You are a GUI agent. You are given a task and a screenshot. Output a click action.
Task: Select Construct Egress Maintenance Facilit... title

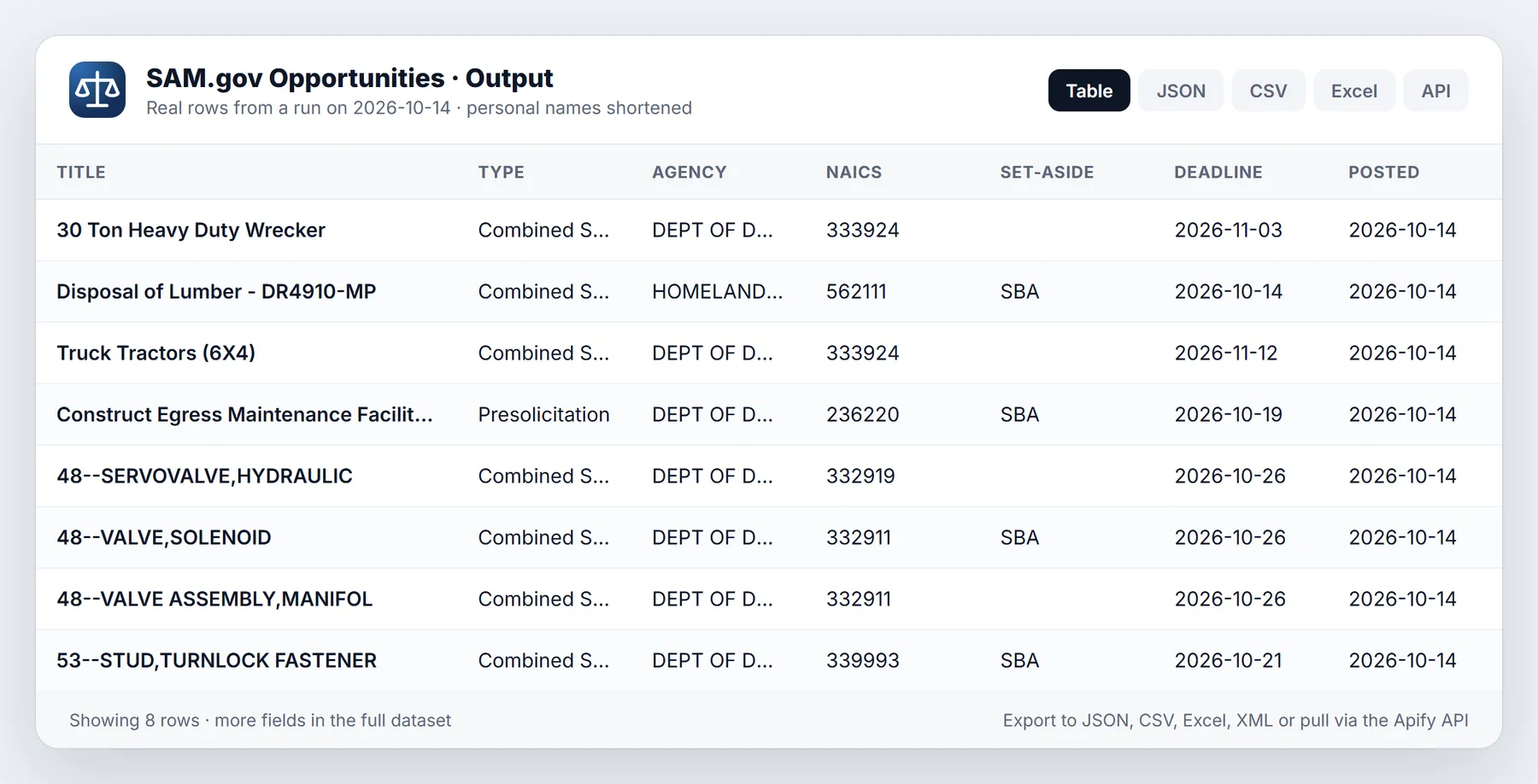[244, 414]
